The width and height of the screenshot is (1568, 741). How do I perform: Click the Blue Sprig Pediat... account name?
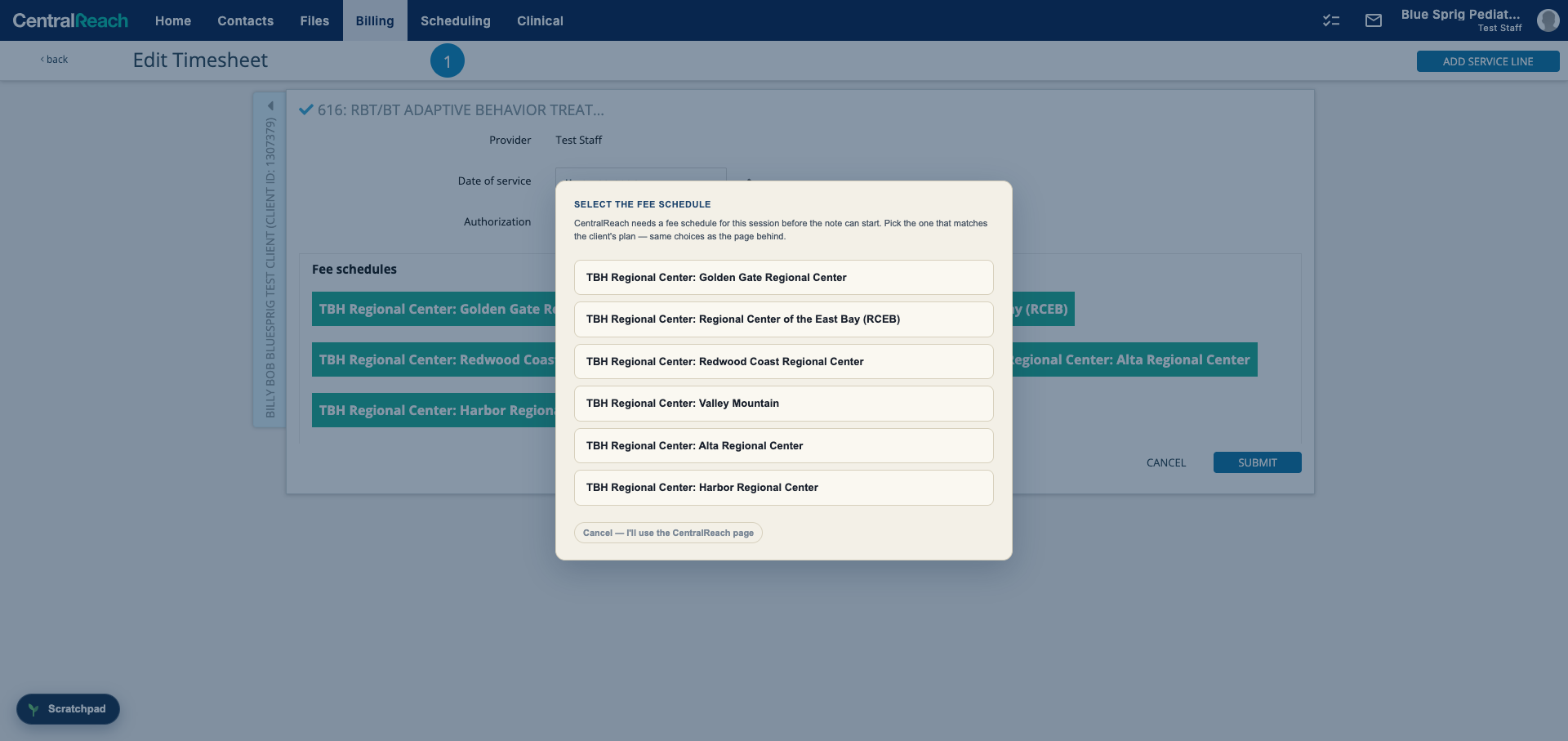(x=1461, y=14)
